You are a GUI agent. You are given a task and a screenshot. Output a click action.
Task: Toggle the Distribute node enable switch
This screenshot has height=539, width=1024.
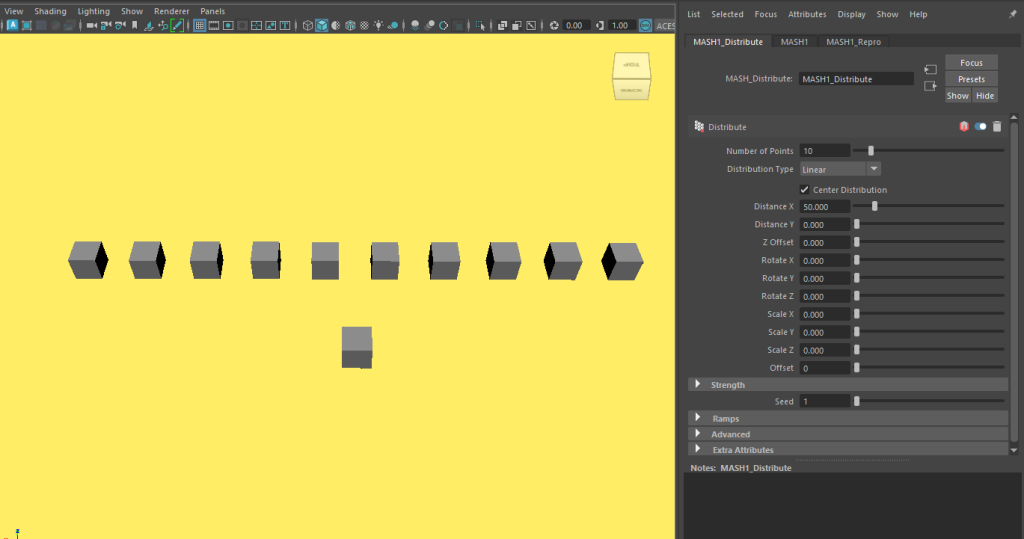(x=980, y=127)
